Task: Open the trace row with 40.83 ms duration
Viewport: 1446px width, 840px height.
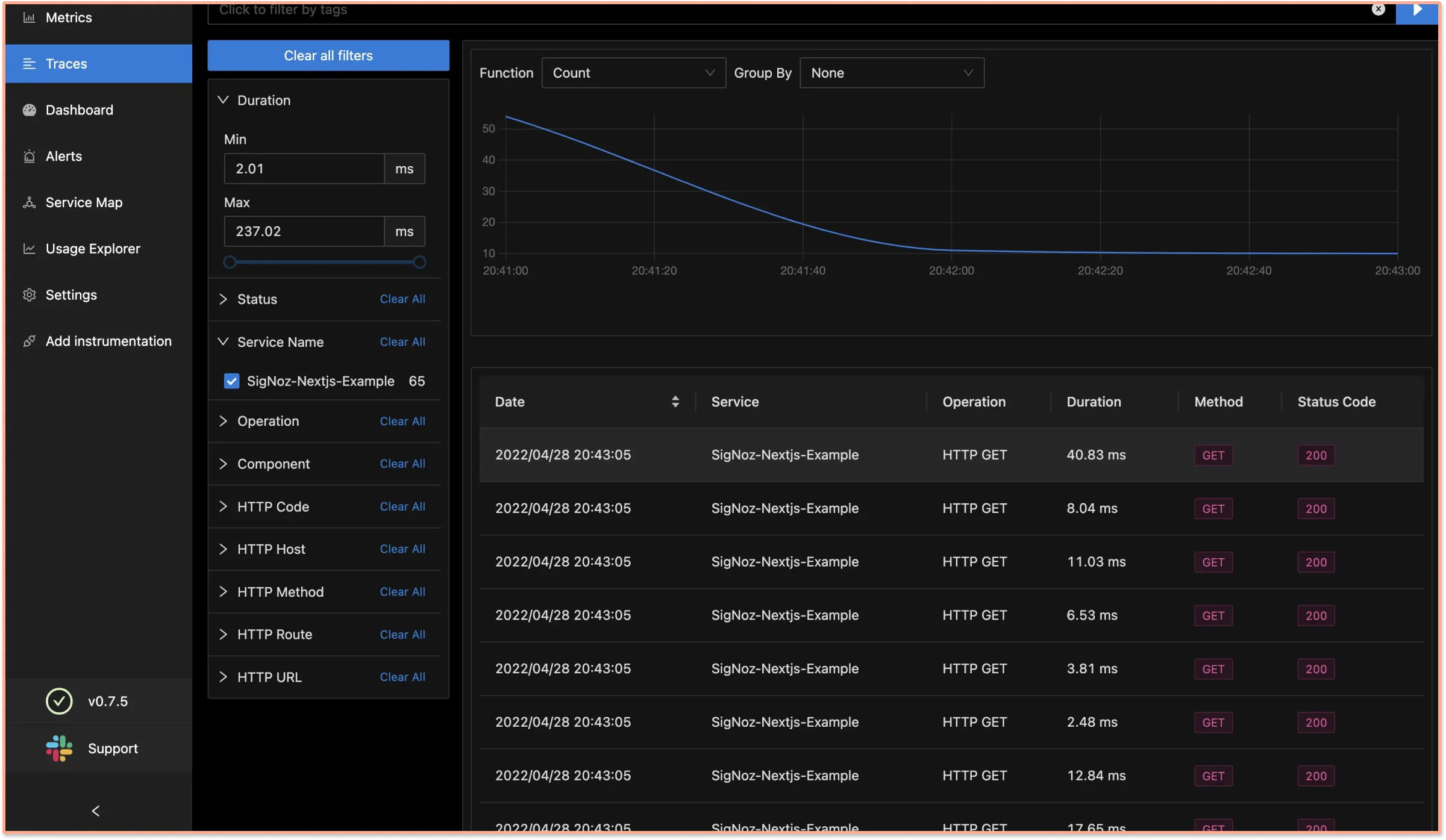Action: click(x=951, y=455)
